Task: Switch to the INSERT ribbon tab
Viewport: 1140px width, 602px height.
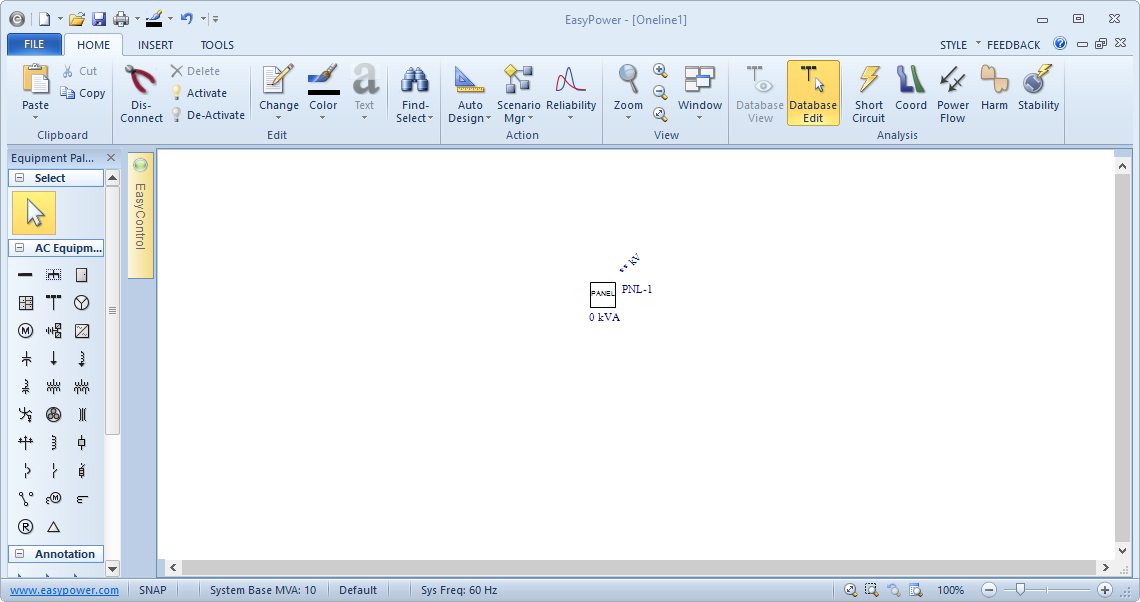Action: [155, 45]
